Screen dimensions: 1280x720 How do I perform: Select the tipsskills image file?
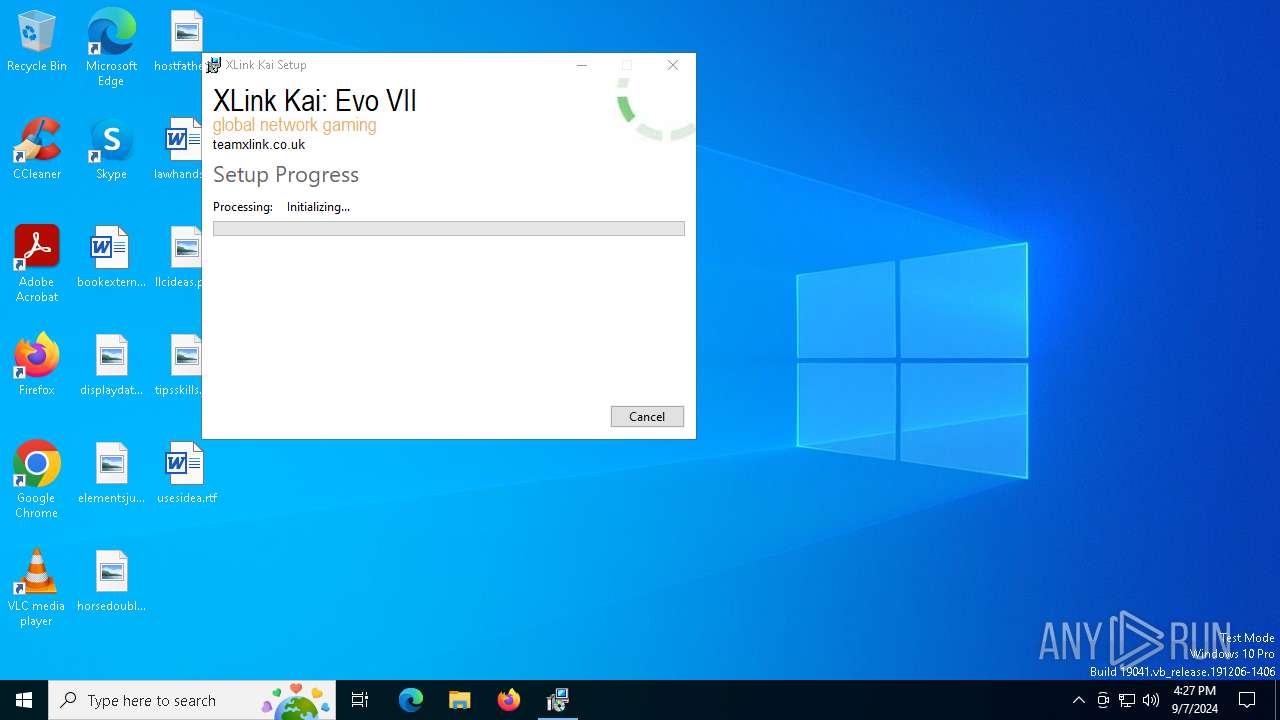pos(180,366)
